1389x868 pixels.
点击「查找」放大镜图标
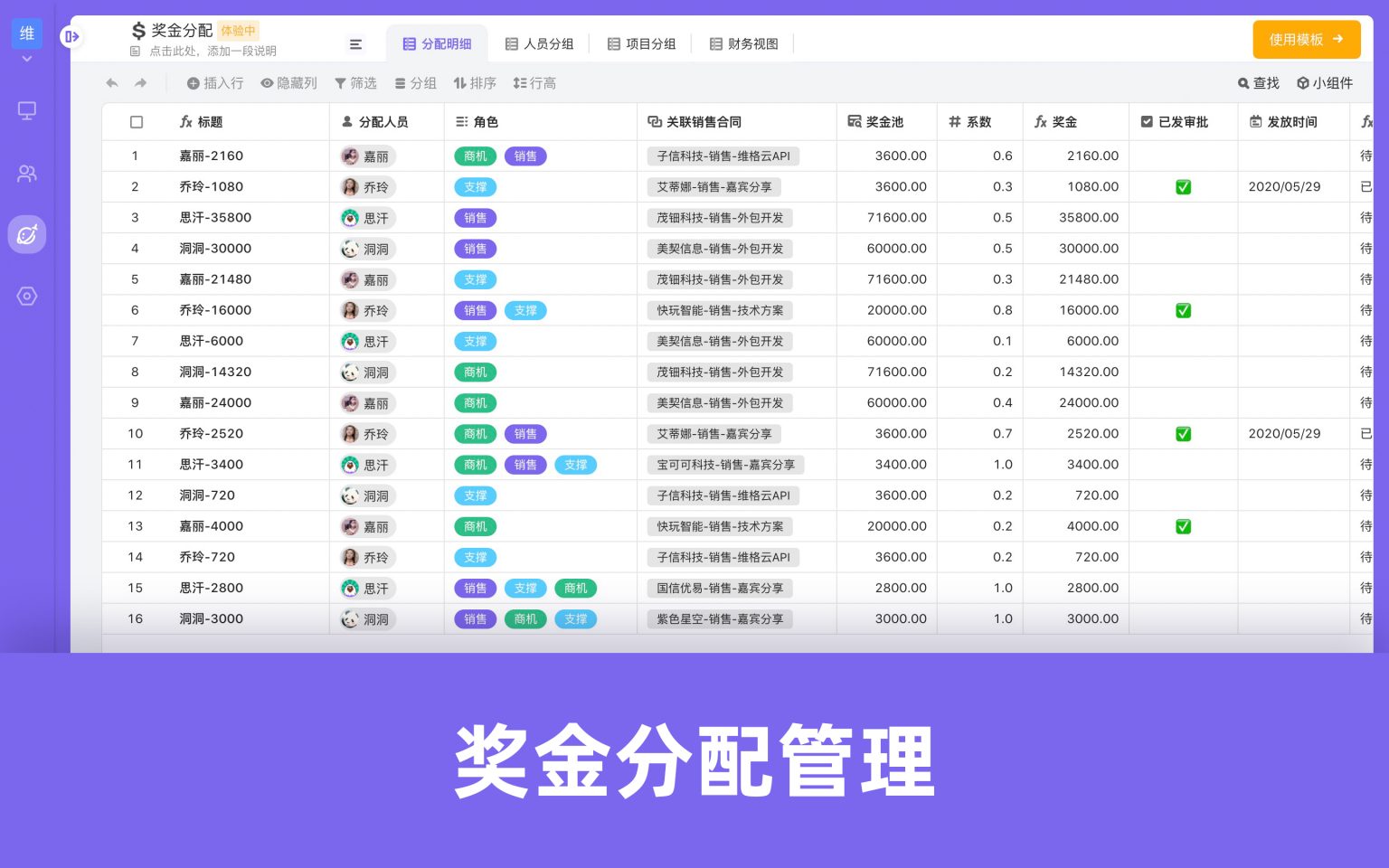coord(1243,83)
